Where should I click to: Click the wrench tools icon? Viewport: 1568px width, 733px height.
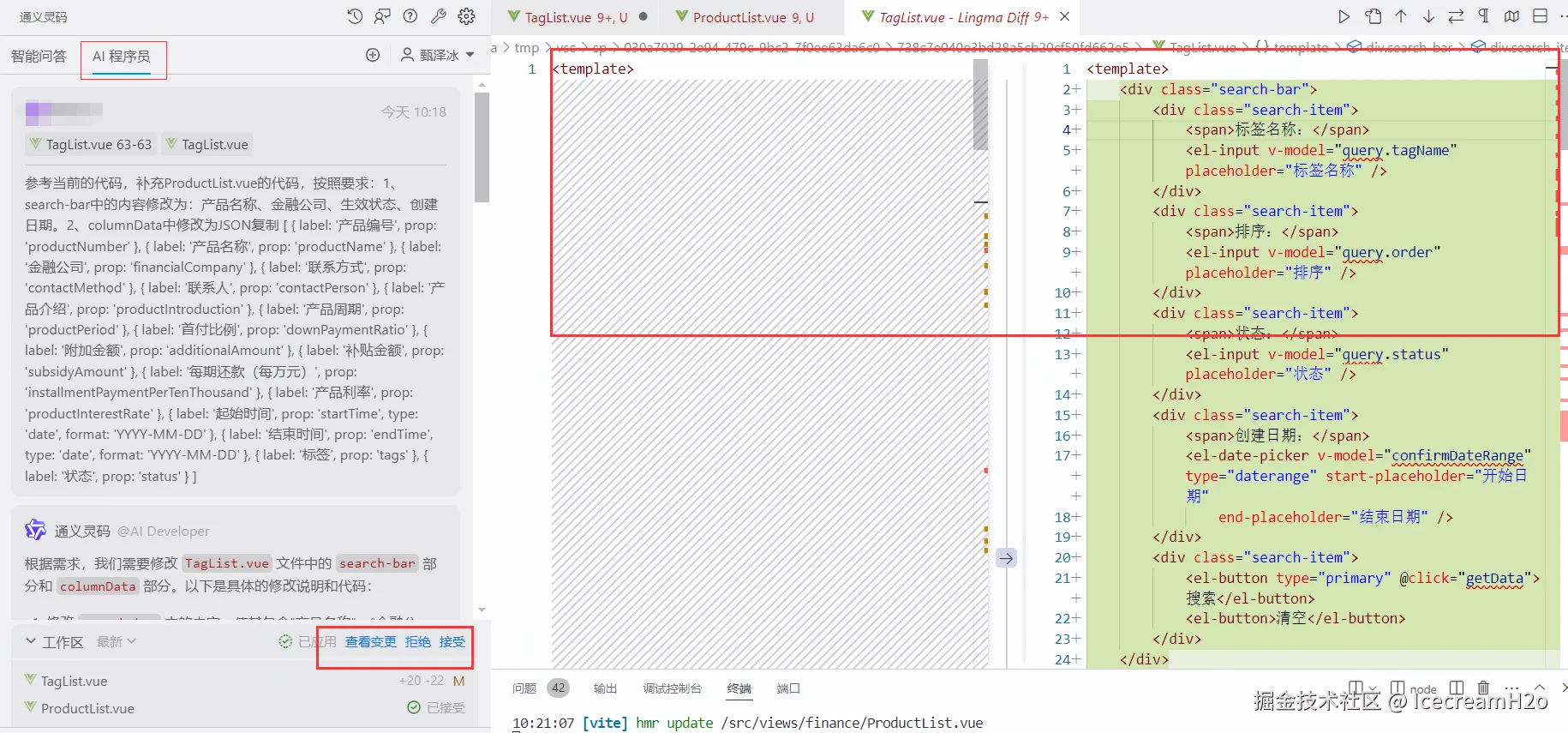coord(439,16)
